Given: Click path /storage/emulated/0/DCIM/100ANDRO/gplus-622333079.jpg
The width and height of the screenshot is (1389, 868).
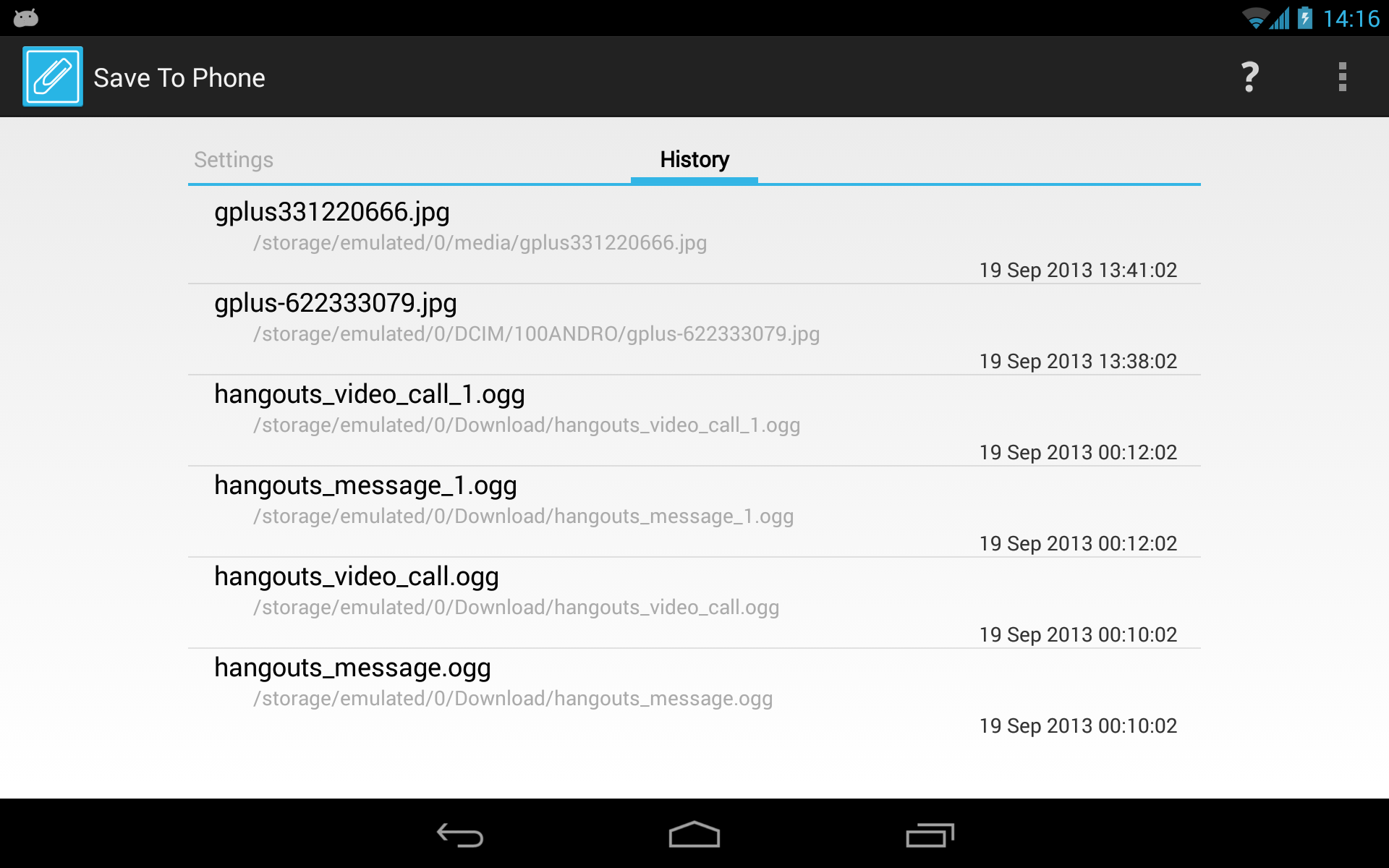Looking at the screenshot, I should (536, 334).
